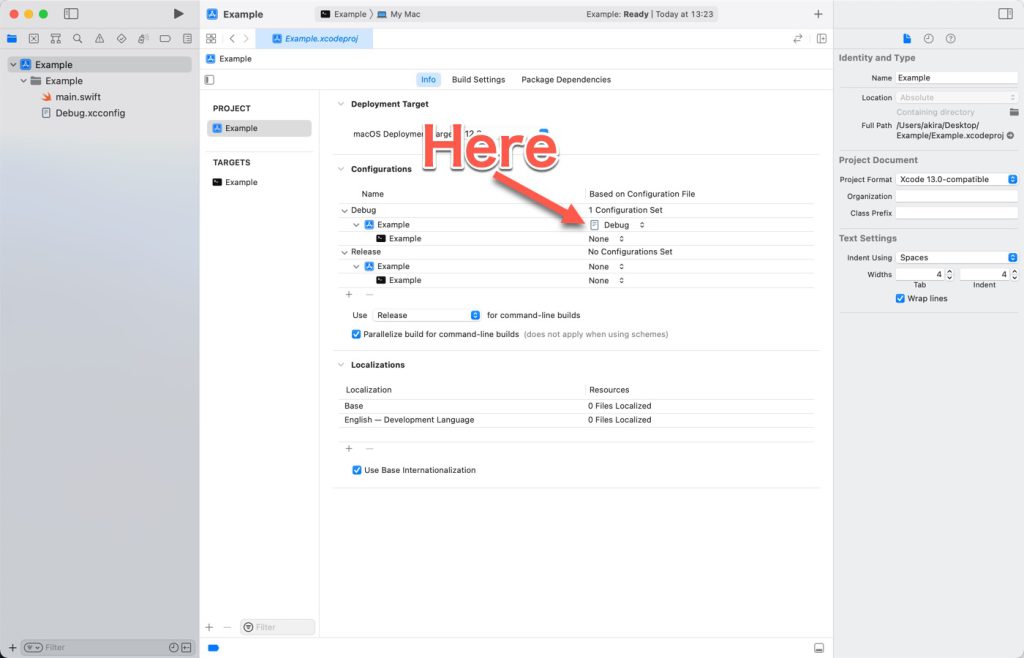Open the Breakpoint navigator
The image size is (1024, 658).
click(165, 39)
